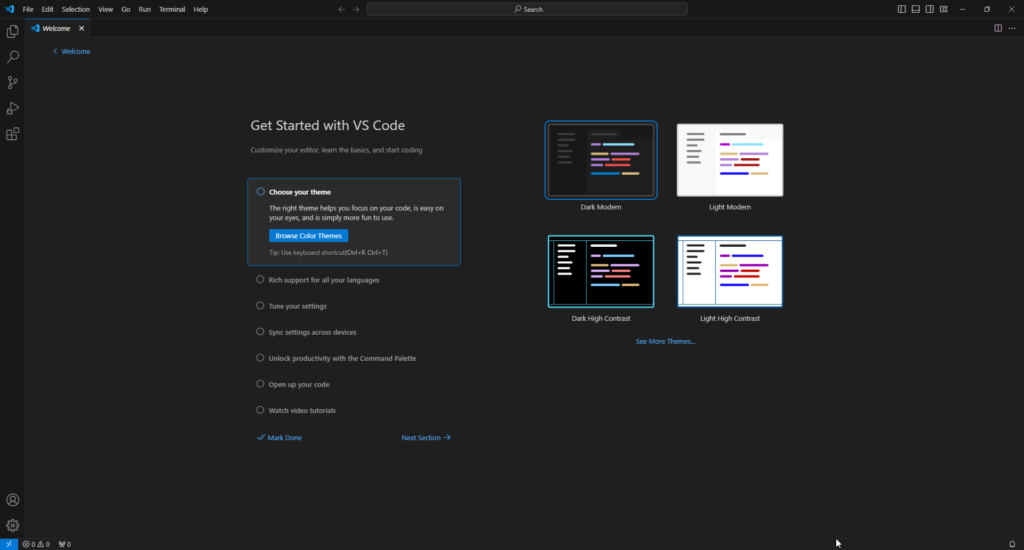Viewport: 1024px width, 550px height.
Task: Click the VS Code logo in title bar
Action: pyautogui.click(x=9, y=9)
